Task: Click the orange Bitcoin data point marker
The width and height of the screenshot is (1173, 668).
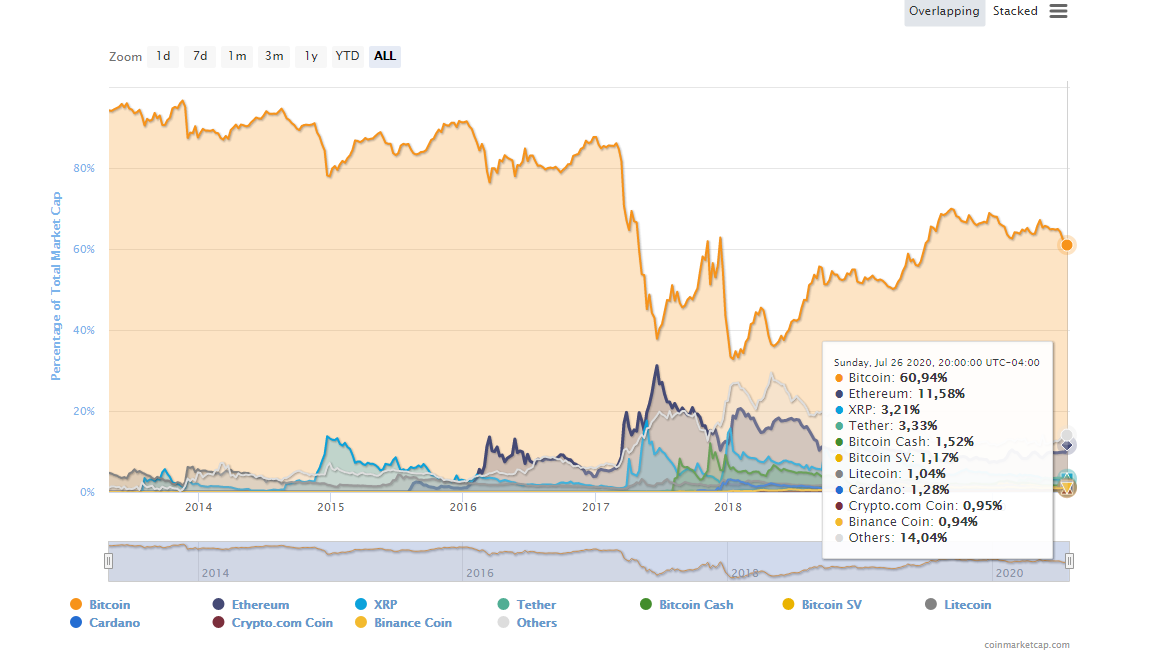Action: tap(1067, 245)
